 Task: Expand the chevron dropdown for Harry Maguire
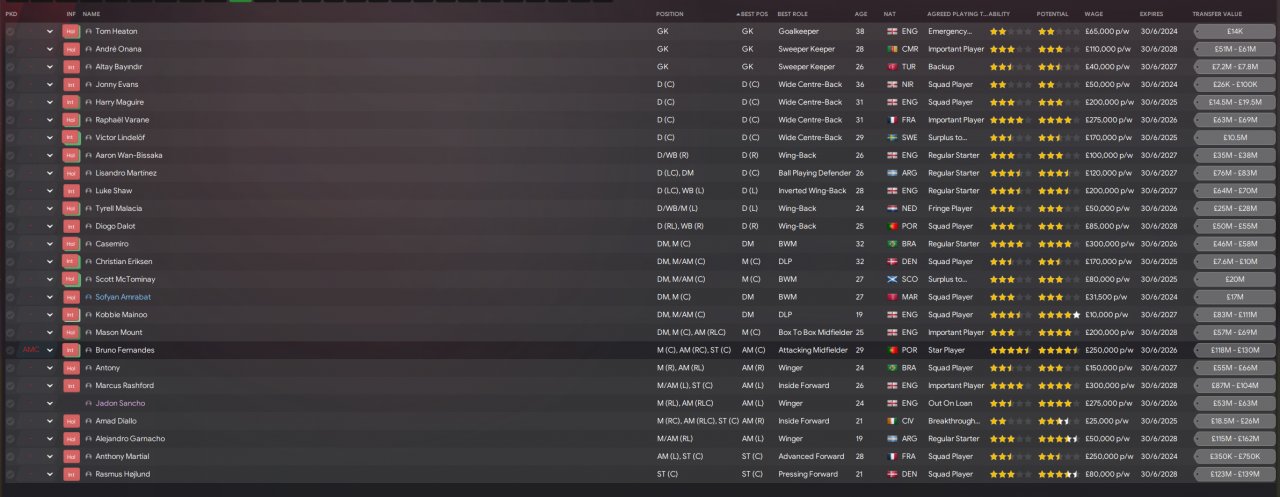49,102
